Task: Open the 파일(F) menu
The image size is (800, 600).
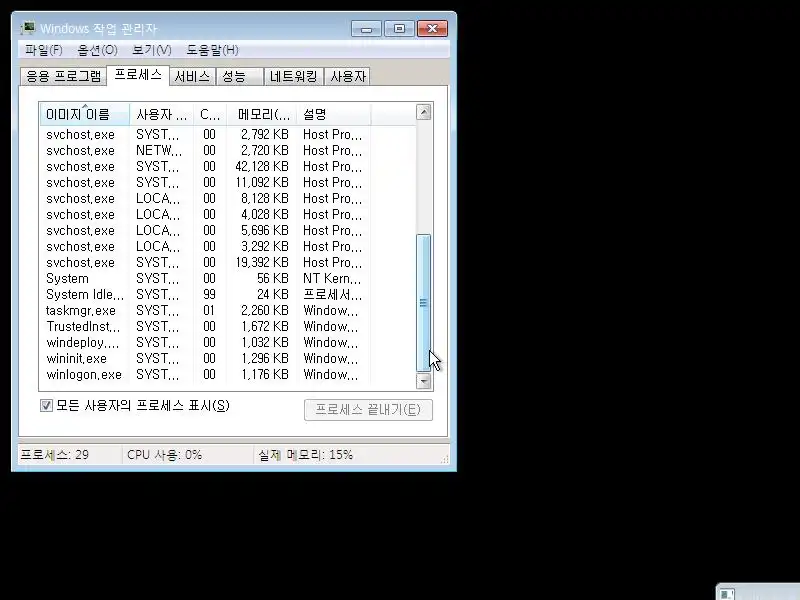Action: click(44, 50)
